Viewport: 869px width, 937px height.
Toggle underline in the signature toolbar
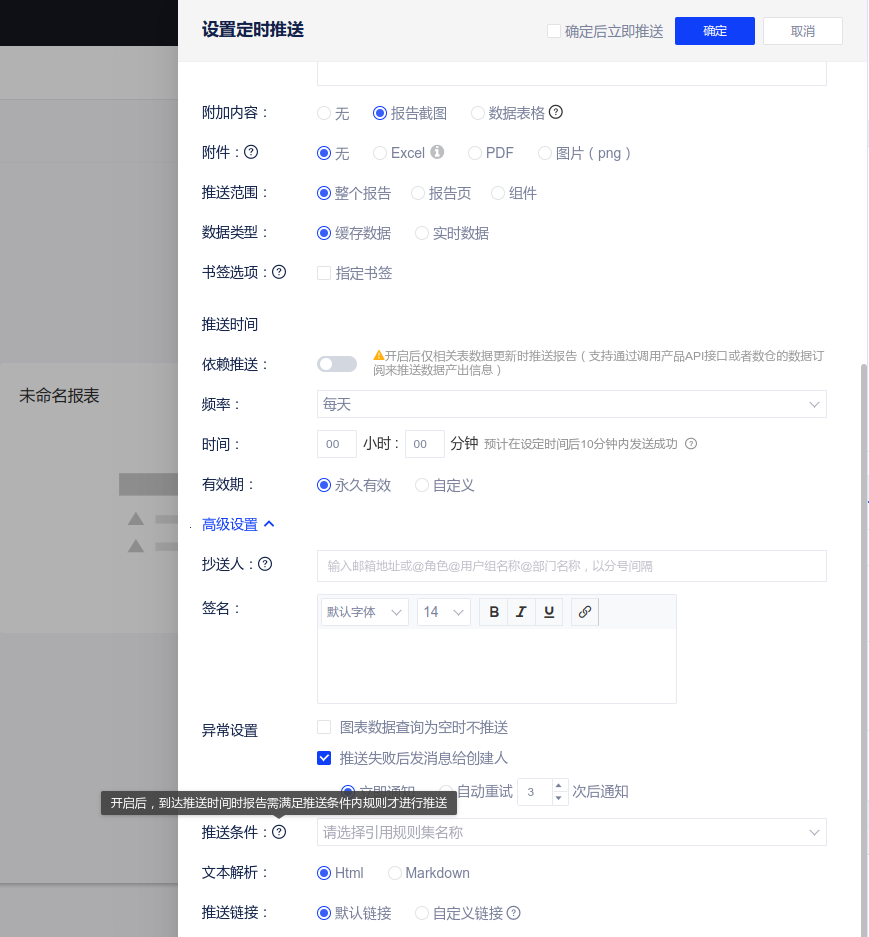coord(548,612)
